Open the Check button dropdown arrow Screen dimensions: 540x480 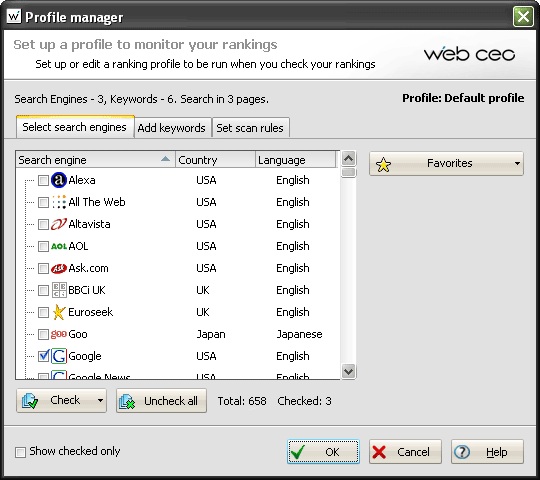(x=100, y=400)
